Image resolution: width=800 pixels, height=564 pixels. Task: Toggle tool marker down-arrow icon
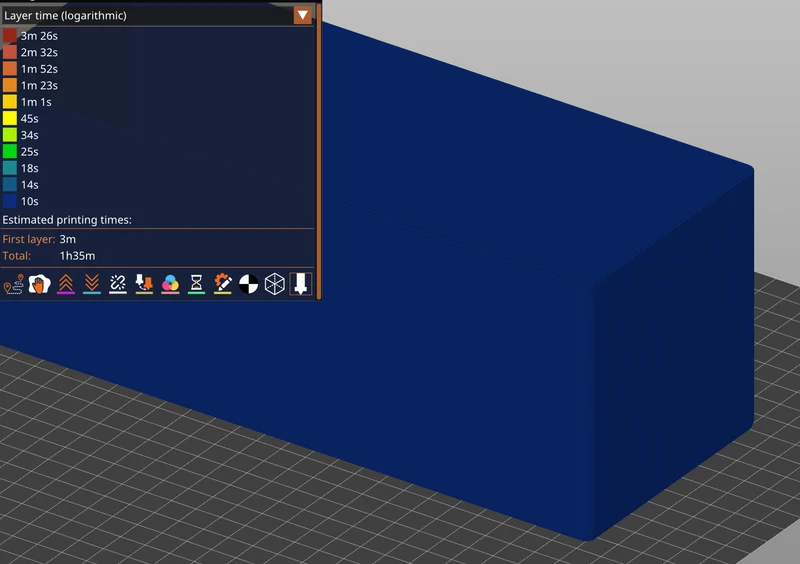coord(301,284)
